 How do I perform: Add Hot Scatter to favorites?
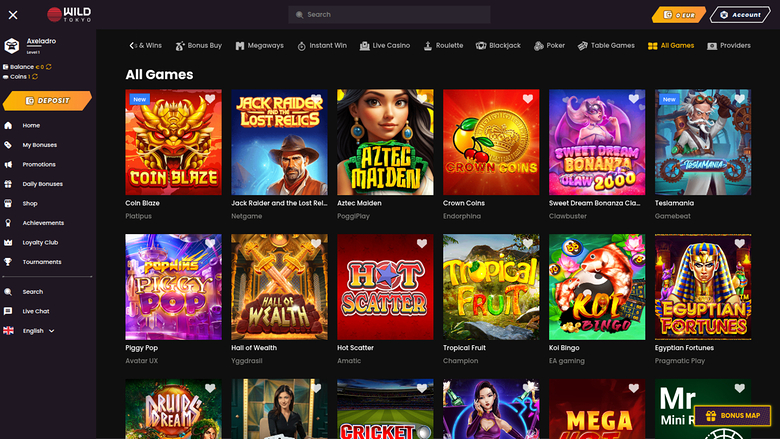(x=422, y=244)
